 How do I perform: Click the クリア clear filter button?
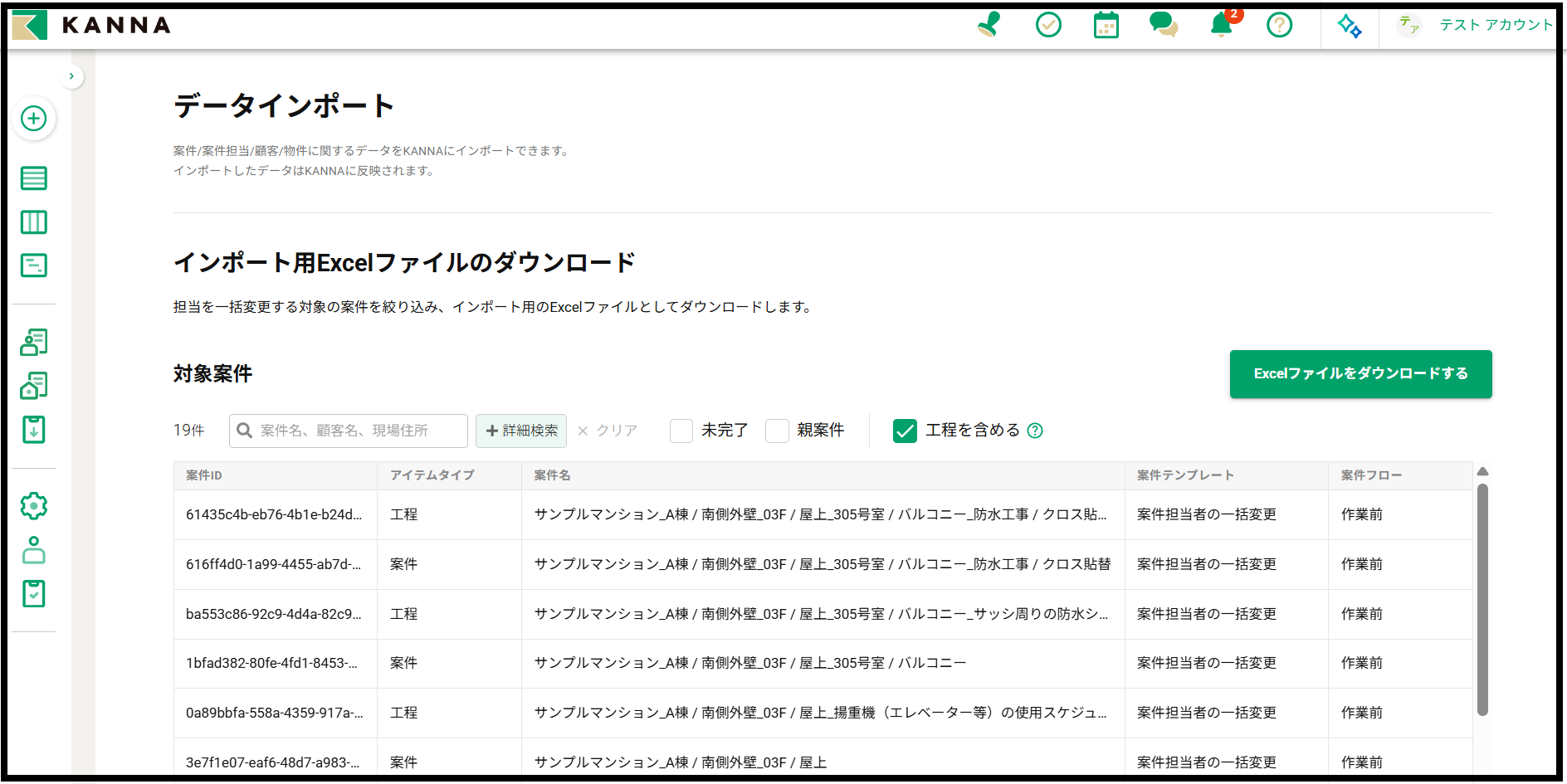[608, 431]
